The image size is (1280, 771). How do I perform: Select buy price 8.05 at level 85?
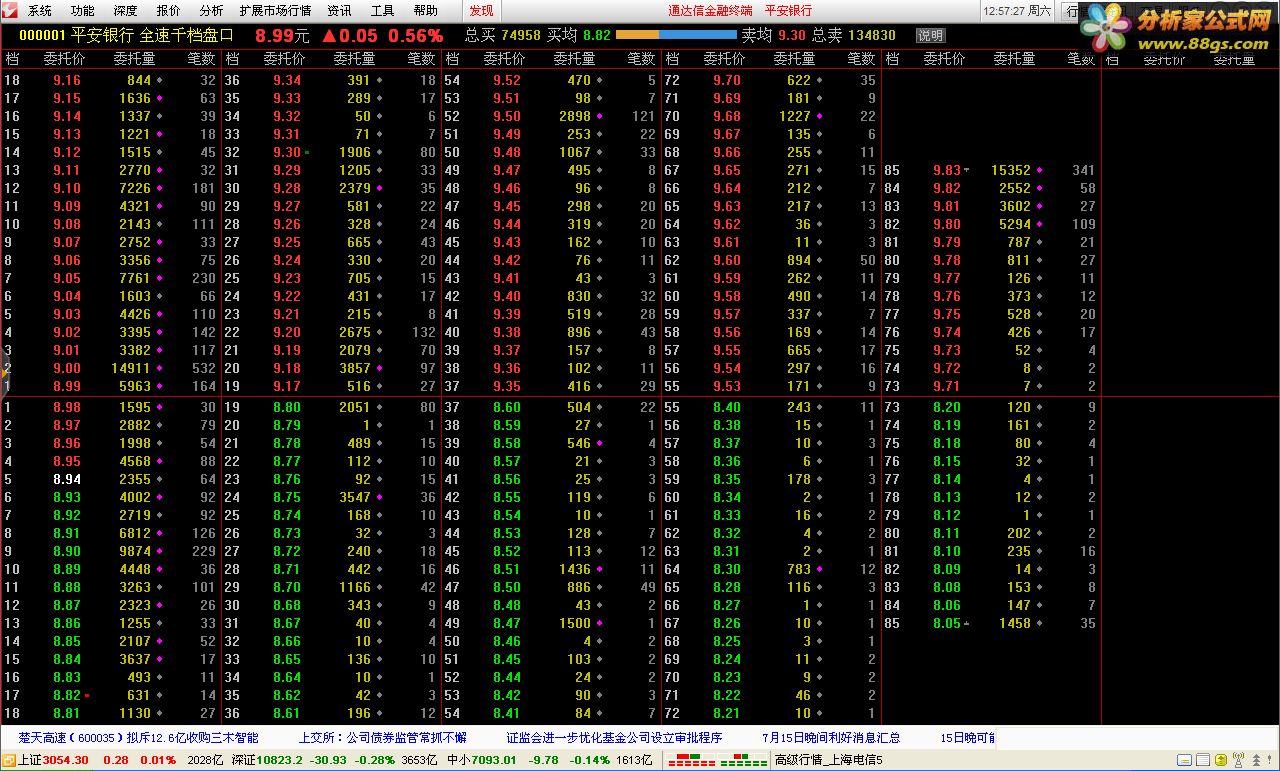tap(946, 623)
